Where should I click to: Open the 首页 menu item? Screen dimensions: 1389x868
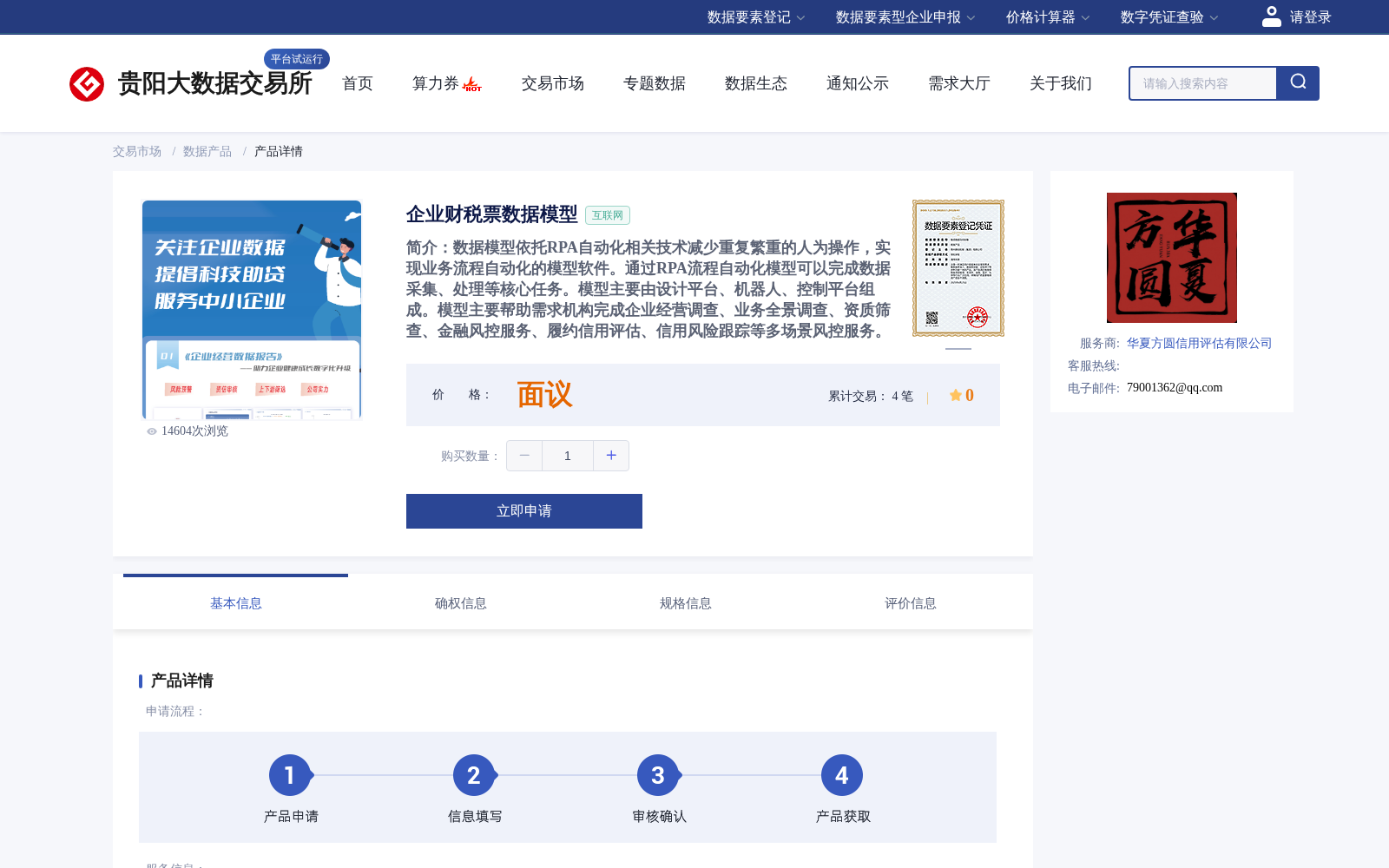click(358, 83)
